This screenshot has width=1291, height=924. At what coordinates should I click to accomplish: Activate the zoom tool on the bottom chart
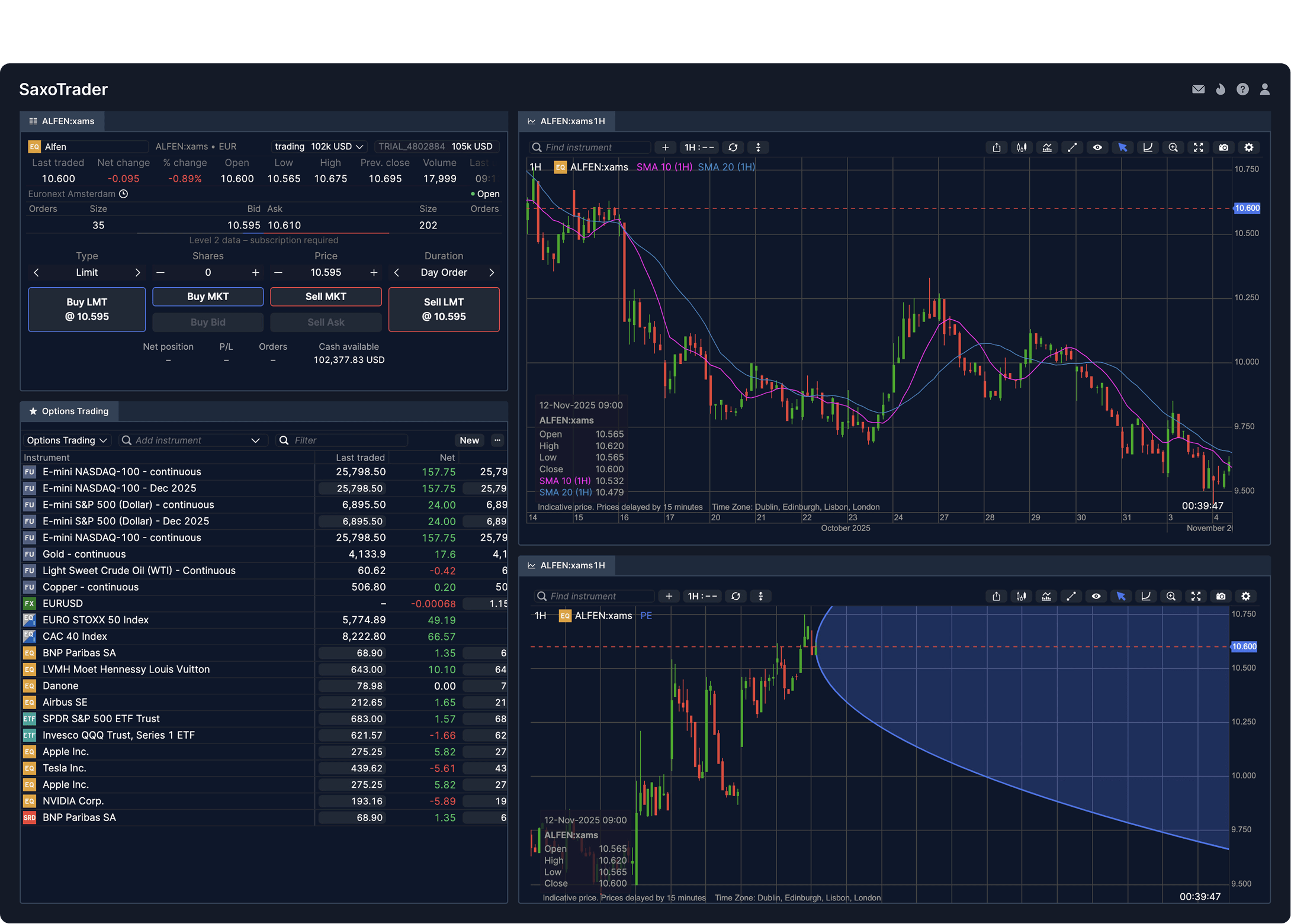[x=1171, y=596]
